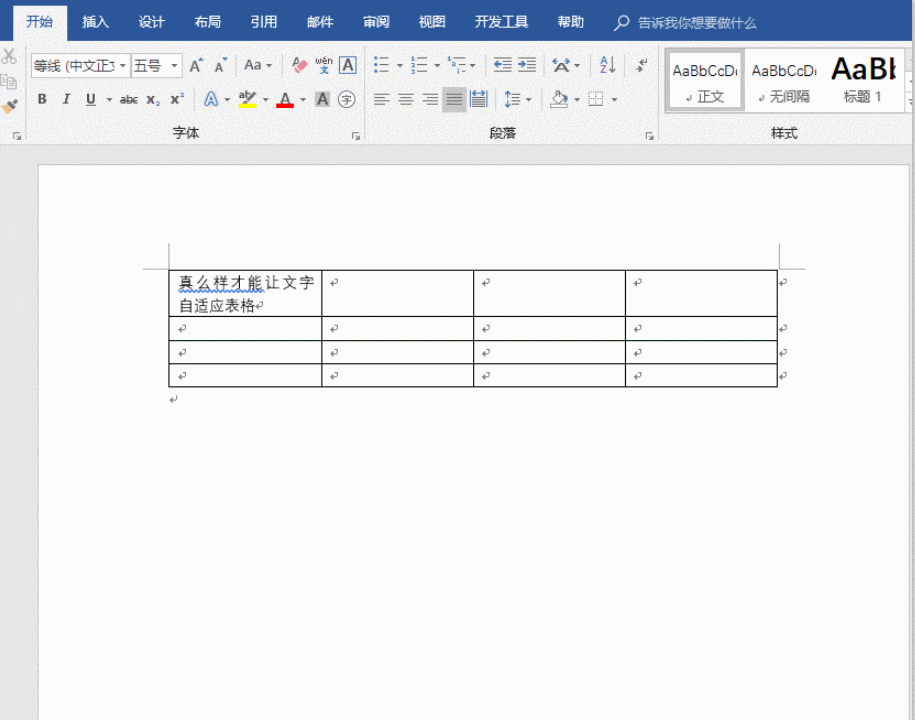This screenshot has height=720, width=915.
Task: Click the Increase Indent icon
Action: point(526,65)
